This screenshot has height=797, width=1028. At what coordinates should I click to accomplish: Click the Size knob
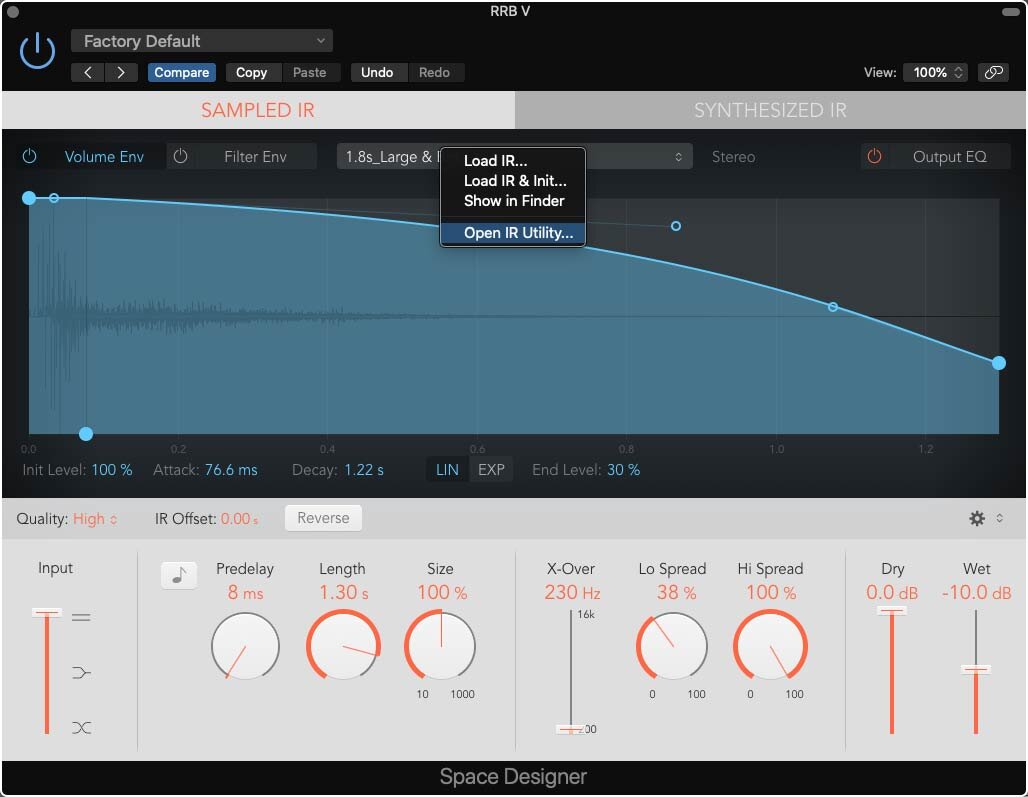coord(441,645)
